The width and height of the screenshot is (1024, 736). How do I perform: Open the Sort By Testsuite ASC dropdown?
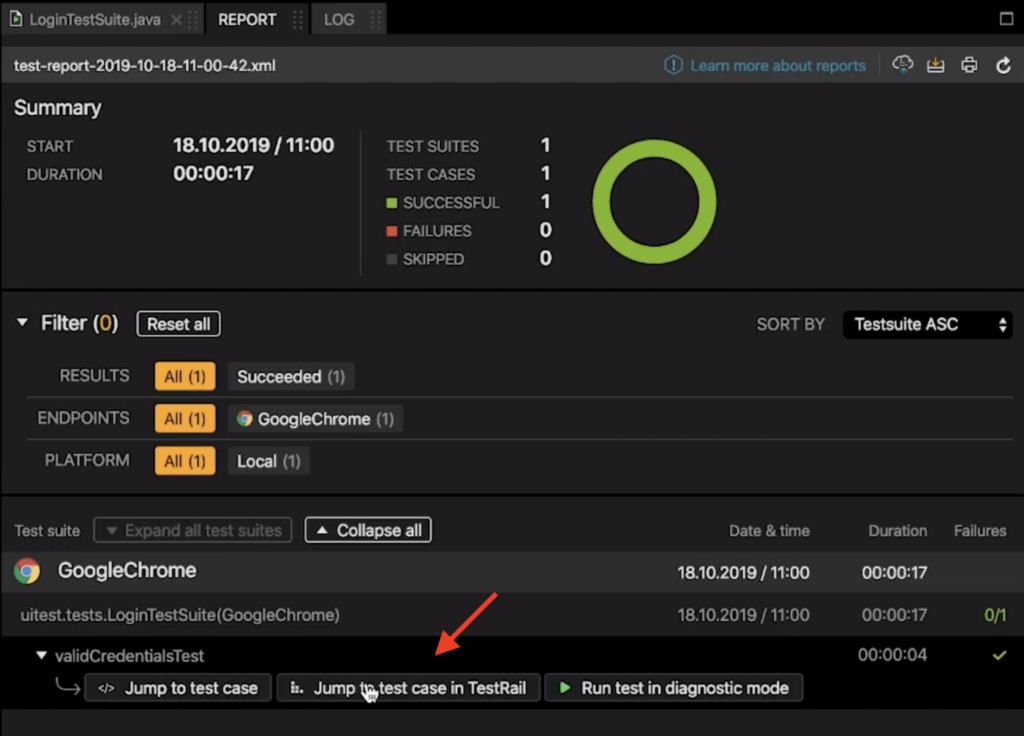(x=928, y=325)
